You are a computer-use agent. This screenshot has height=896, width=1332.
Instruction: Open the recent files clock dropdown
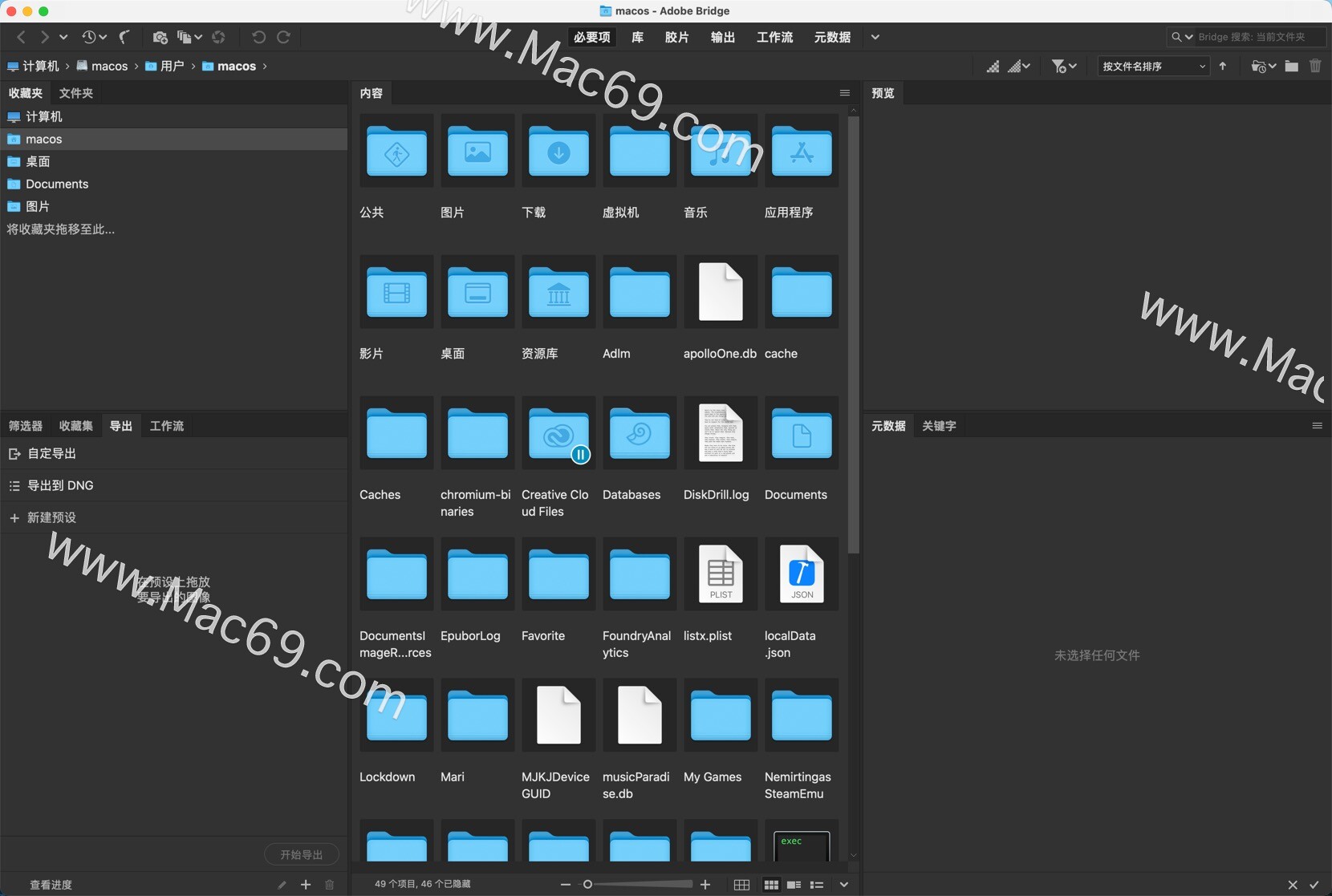click(x=94, y=37)
